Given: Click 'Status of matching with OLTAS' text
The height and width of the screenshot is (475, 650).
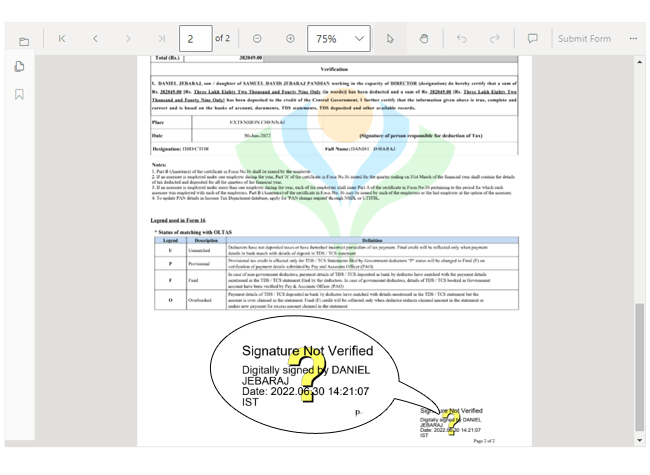Looking at the screenshot, I should pos(194,232).
